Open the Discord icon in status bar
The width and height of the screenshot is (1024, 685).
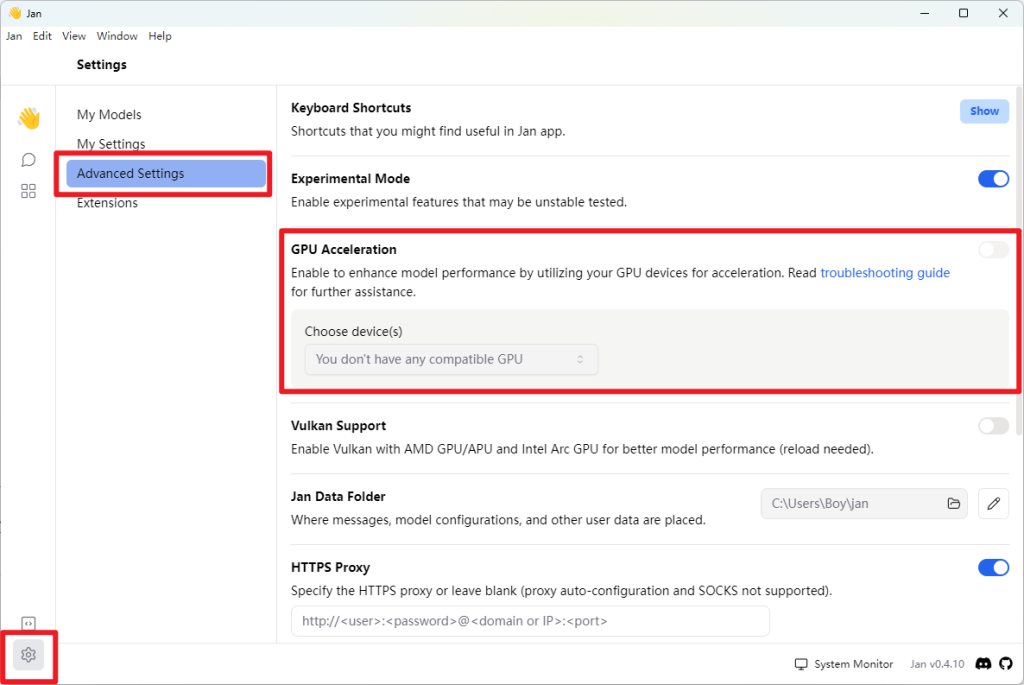tap(983, 664)
